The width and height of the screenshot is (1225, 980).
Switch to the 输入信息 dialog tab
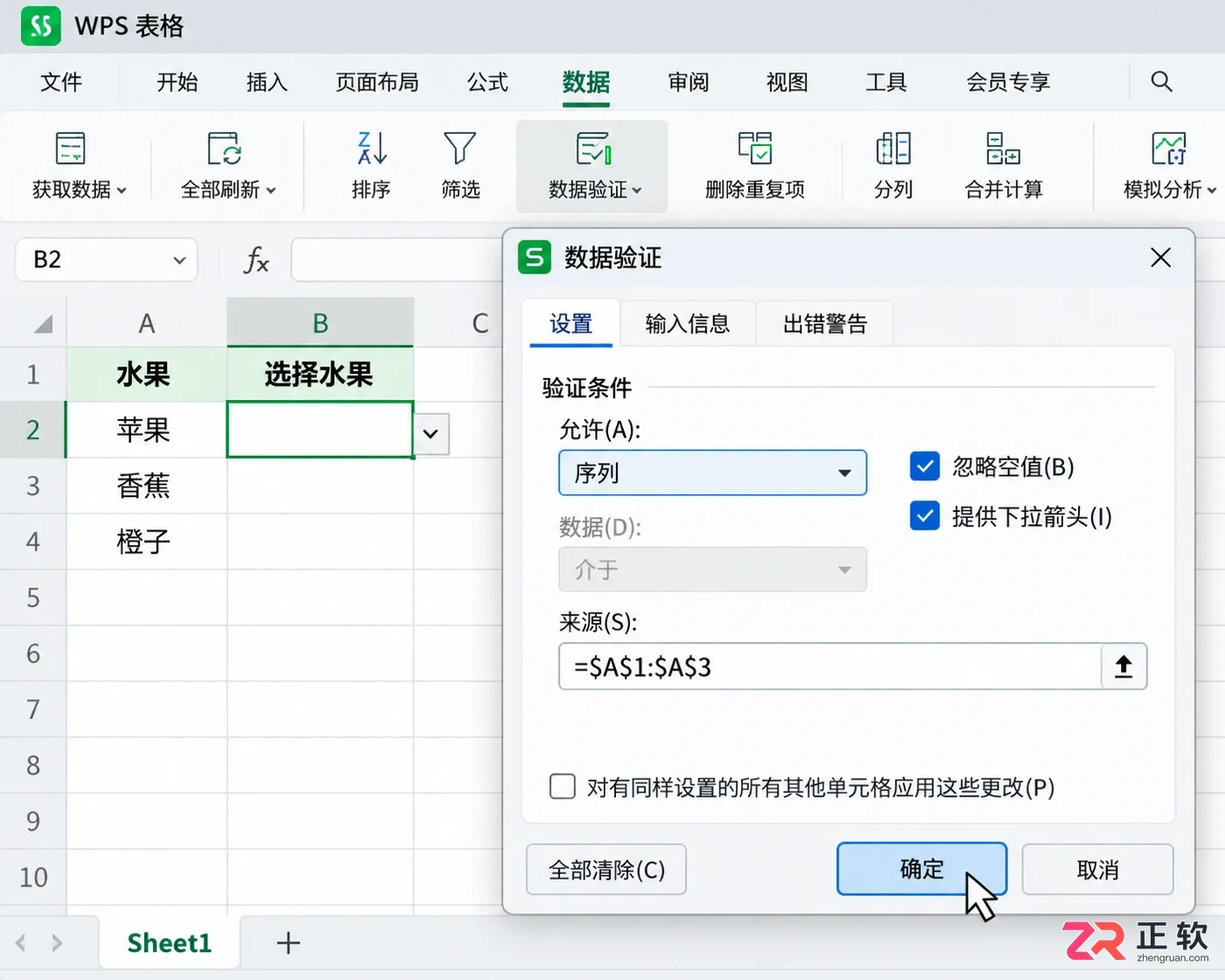tap(688, 324)
